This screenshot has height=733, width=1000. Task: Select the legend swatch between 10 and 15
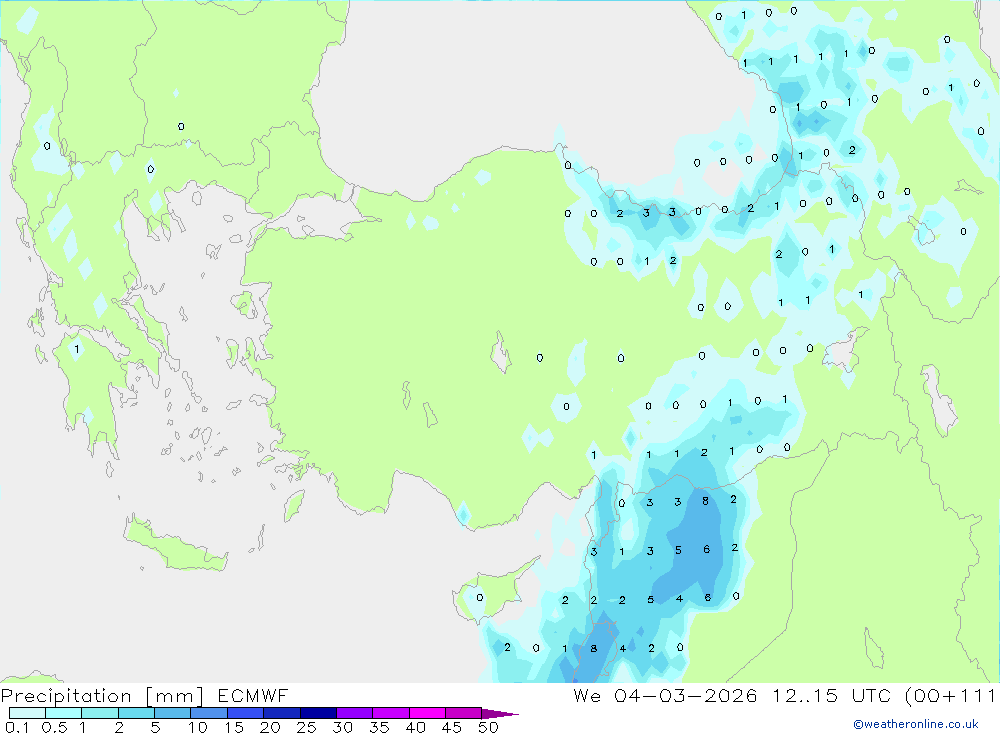(x=209, y=713)
